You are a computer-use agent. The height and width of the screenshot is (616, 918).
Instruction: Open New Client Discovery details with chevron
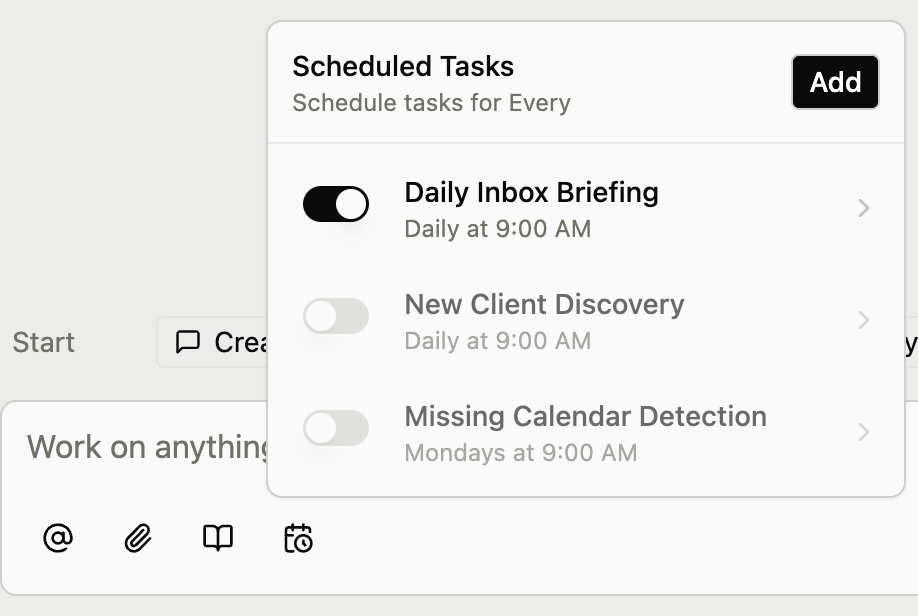864,320
